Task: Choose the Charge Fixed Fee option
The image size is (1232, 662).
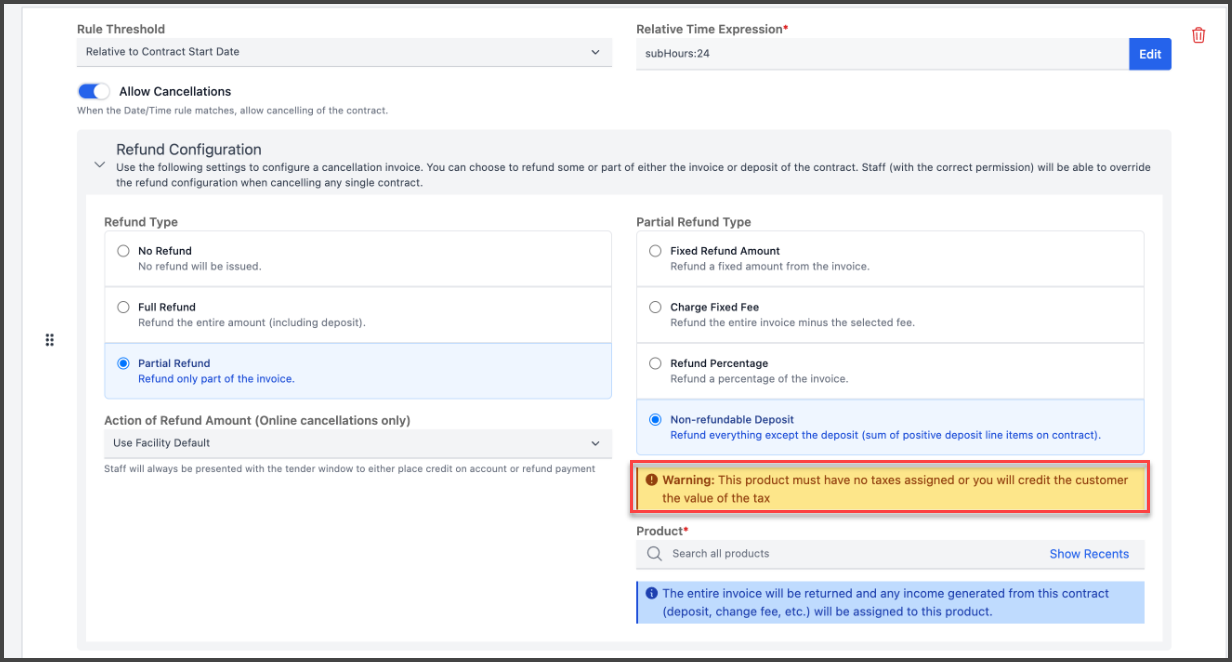Action: point(655,307)
